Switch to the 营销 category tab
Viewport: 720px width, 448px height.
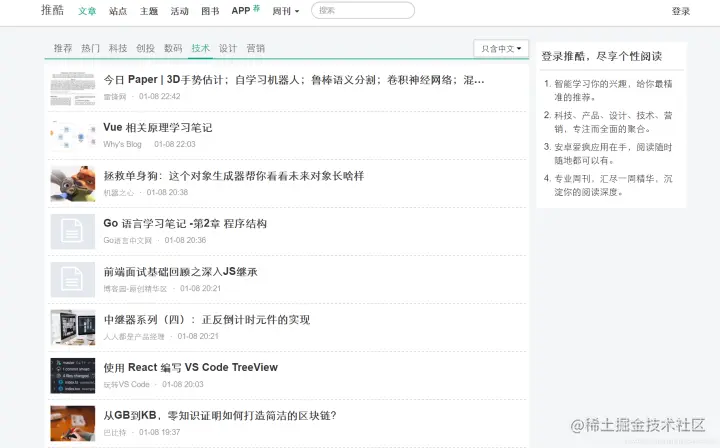coord(256,48)
